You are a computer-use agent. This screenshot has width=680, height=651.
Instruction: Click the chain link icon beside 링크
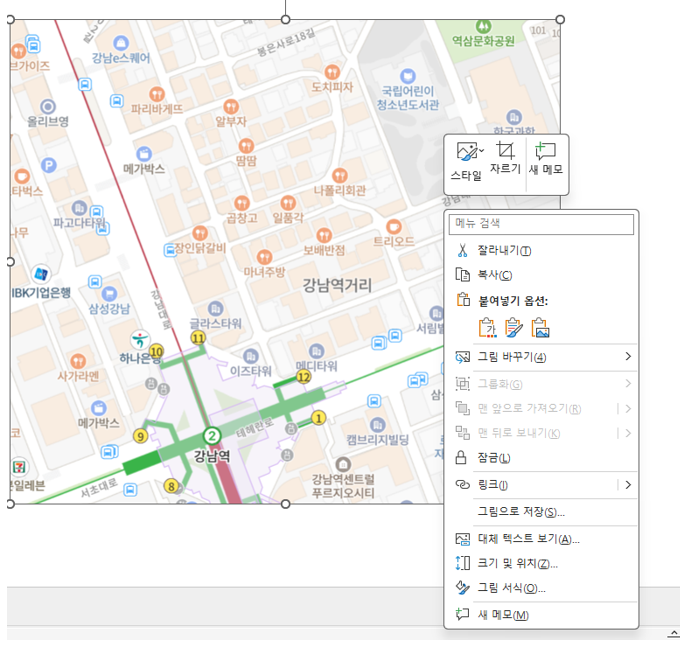(x=462, y=484)
